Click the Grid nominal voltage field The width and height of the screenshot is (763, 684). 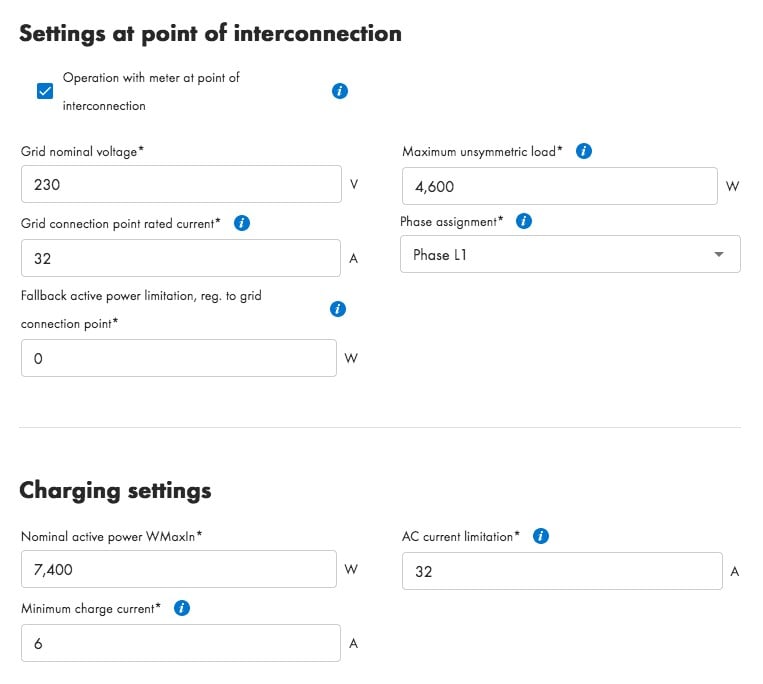click(181, 184)
